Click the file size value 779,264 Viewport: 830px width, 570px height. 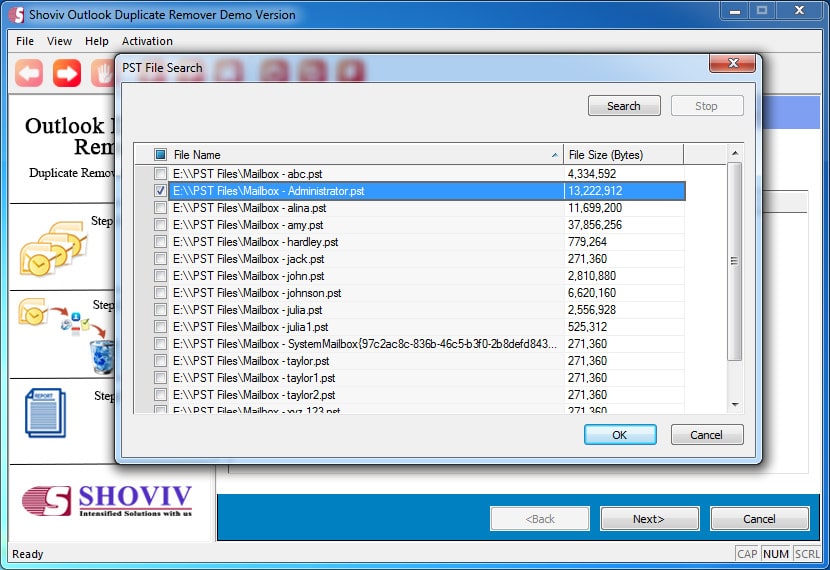pos(587,242)
